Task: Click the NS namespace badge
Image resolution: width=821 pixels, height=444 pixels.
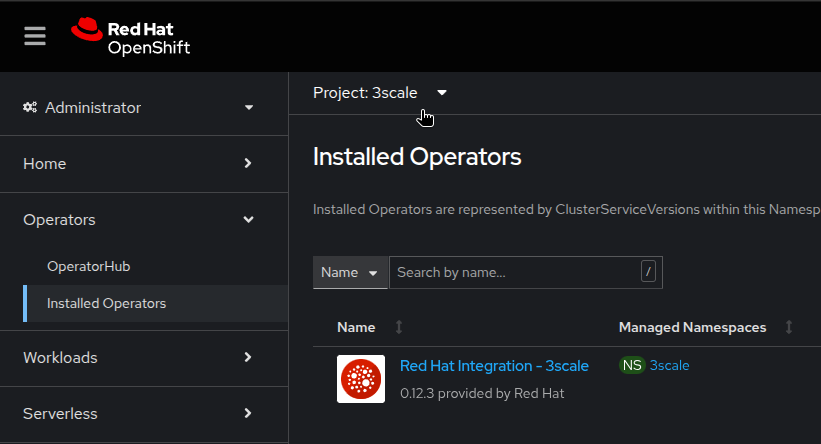Action: (x=632, y=365)
